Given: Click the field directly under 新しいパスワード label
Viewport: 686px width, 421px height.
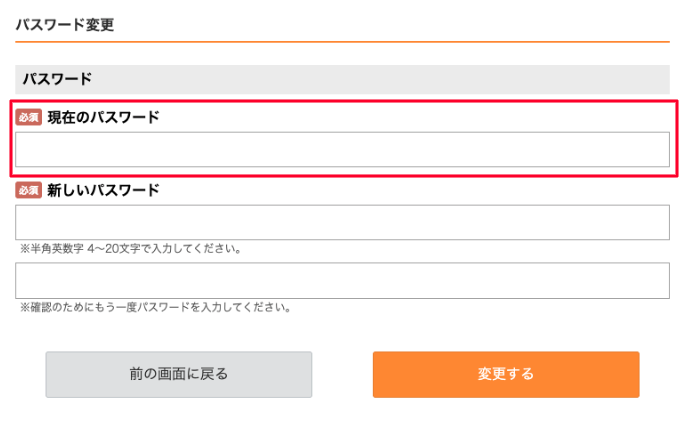Looking at the screenshot, I should 342,222.
